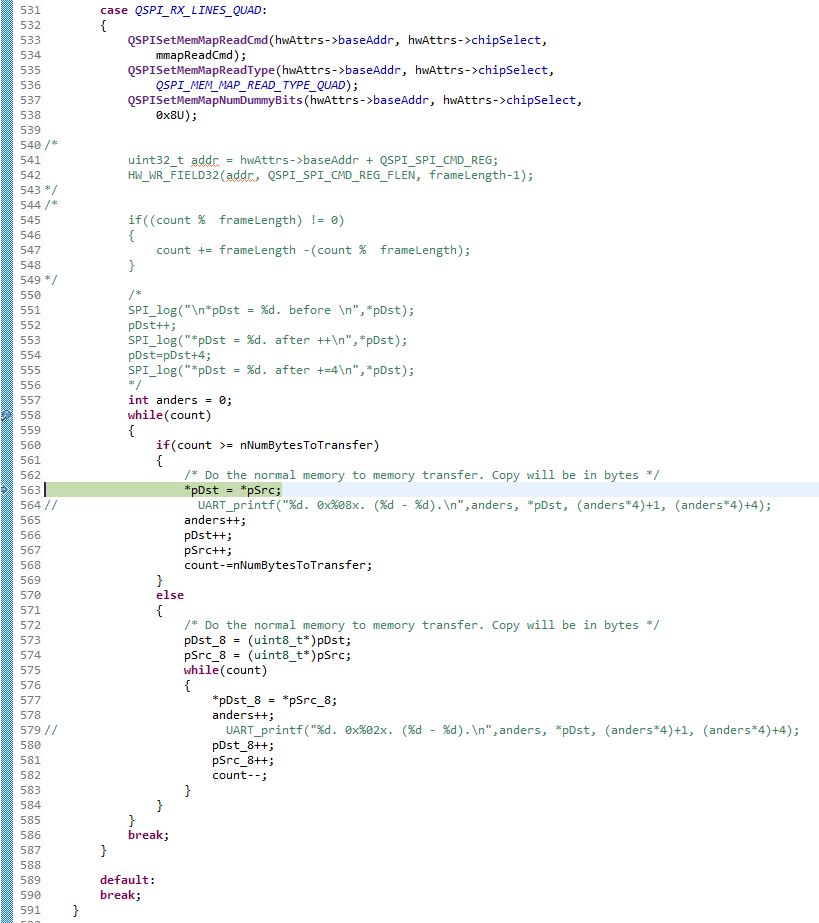This screenshot has width=819, height=923.
Task: Click 'while(count)' on line 558
Action: pyautogui.click(x=170, y=415)
